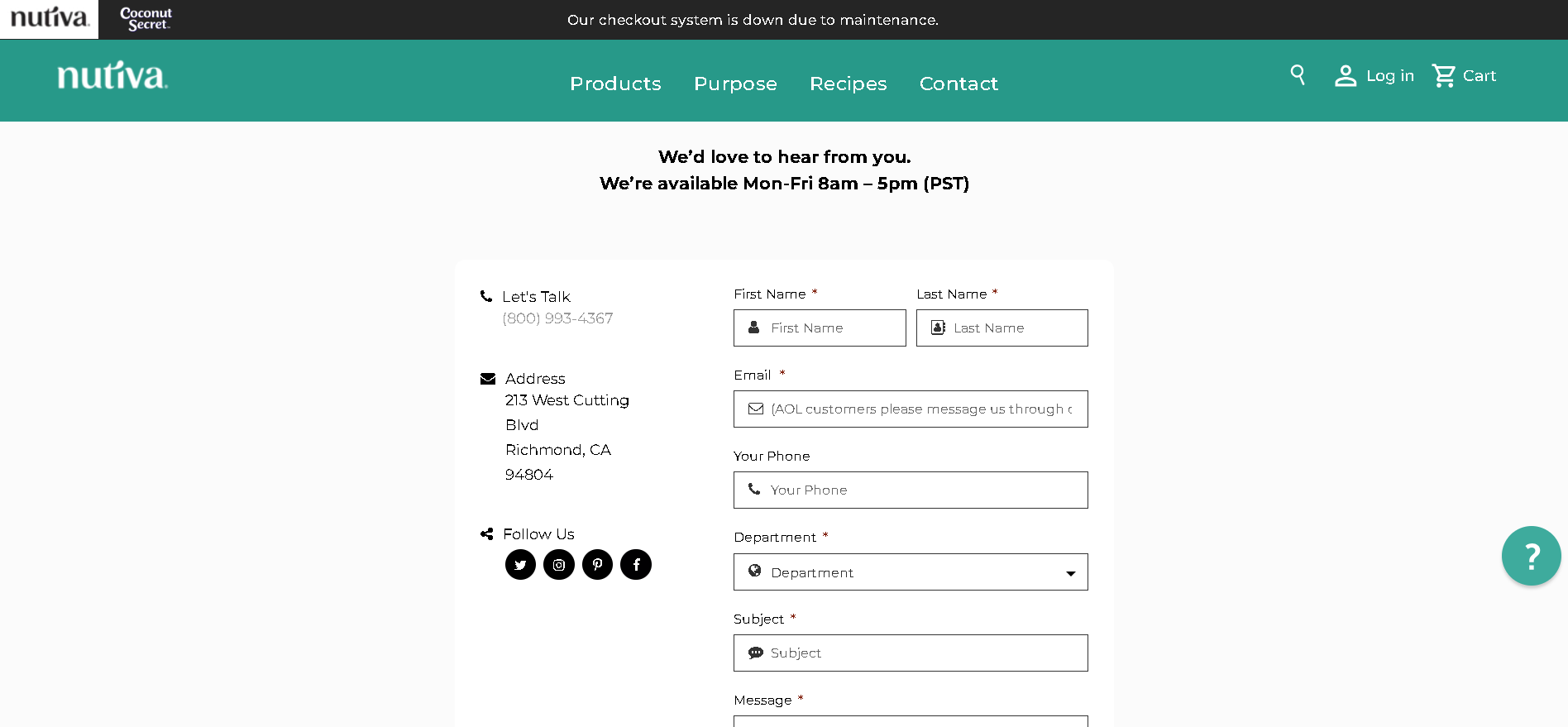Click the Nutiva logo in teal header
Screen dimensions: 1568x727
coord(112,75)
